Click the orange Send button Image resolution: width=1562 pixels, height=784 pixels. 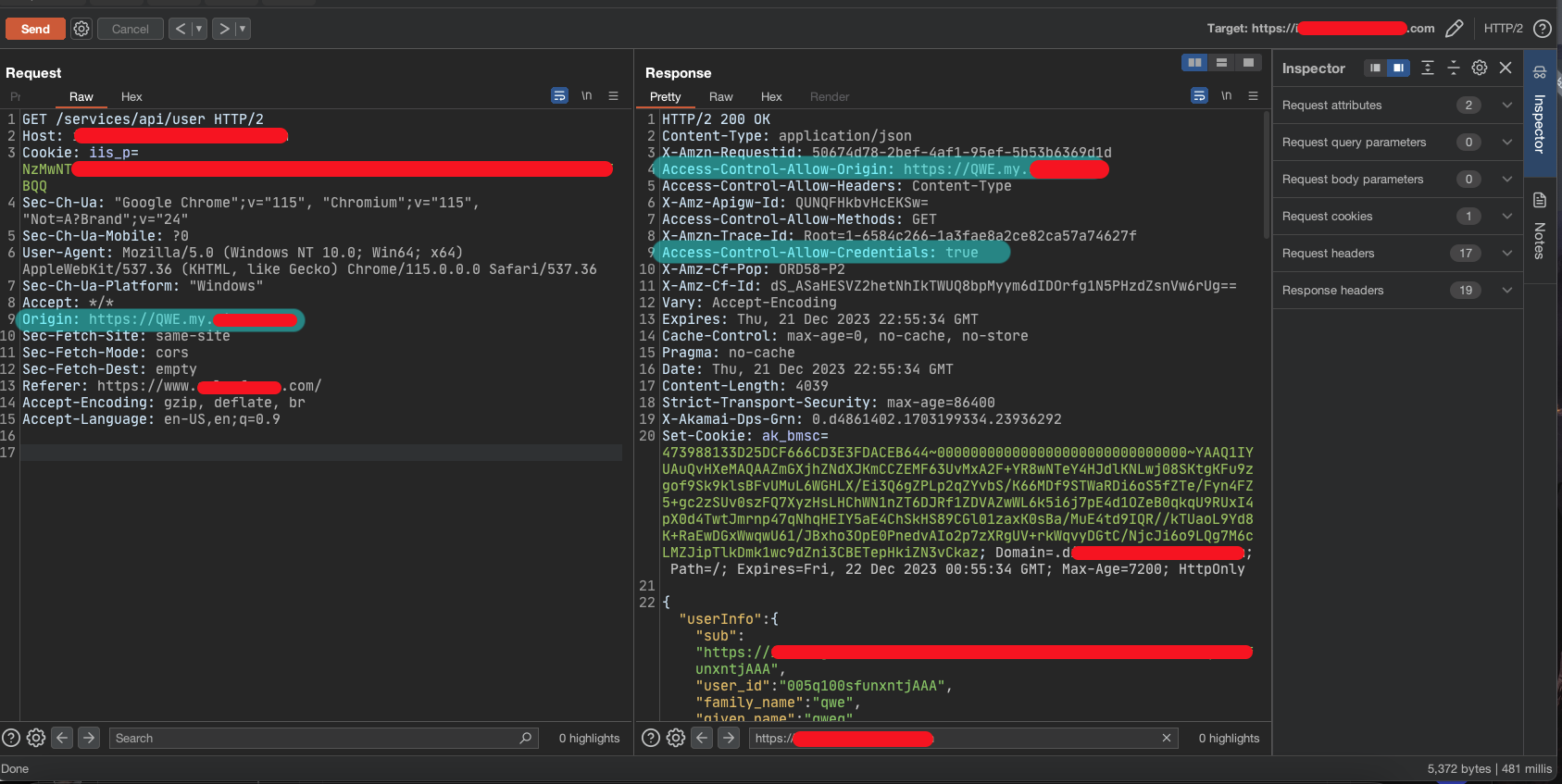(x=35, y=29)
